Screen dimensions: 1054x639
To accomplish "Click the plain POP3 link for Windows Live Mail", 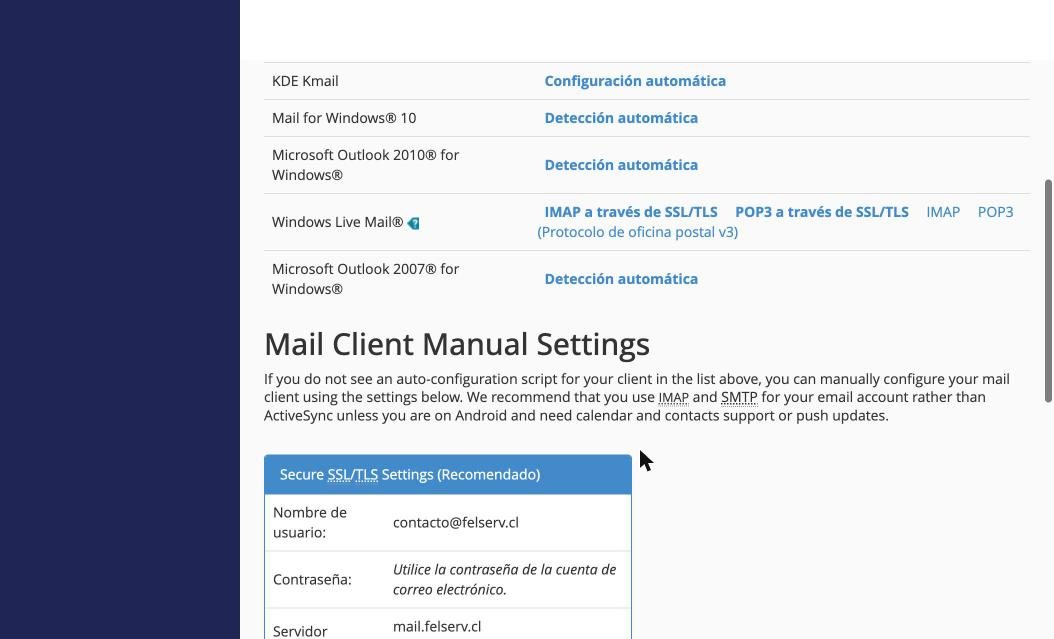I will point(995,212).
